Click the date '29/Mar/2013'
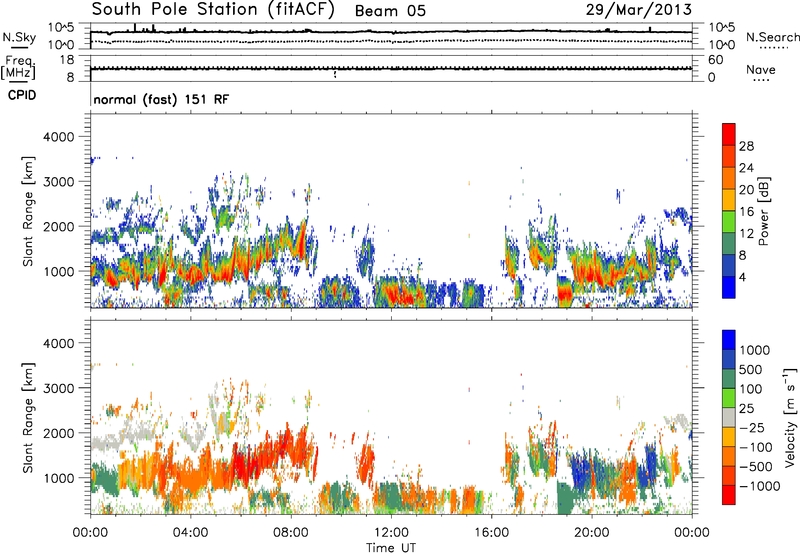The width and height of the screenshot is (800, 554). tap(639, 9)
